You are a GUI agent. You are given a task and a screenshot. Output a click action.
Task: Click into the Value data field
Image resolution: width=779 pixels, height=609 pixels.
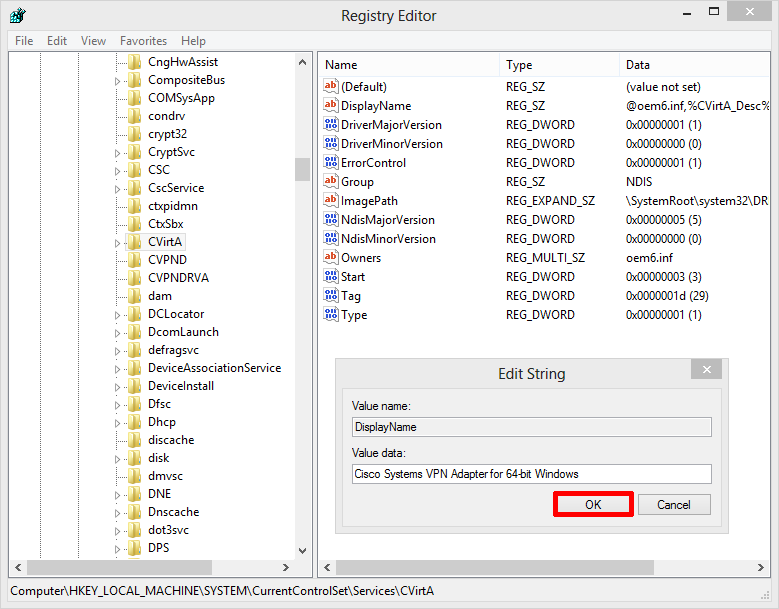pos(532,474)
